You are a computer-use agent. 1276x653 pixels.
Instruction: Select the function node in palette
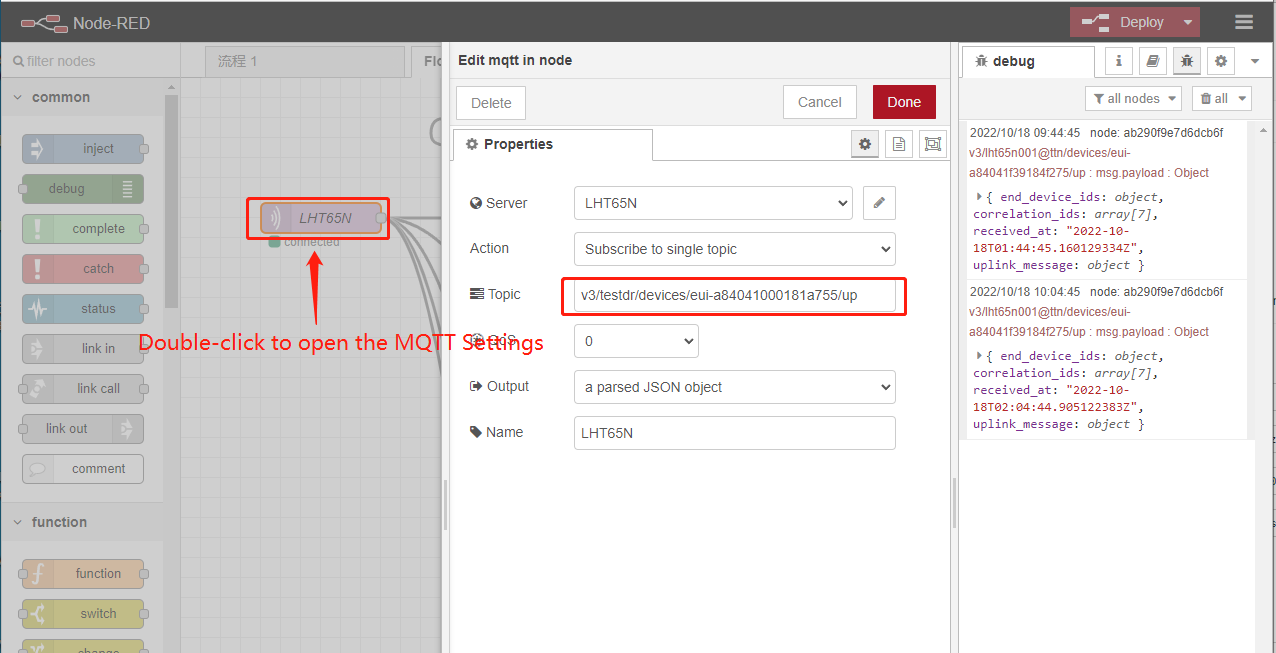click(83, 574)
